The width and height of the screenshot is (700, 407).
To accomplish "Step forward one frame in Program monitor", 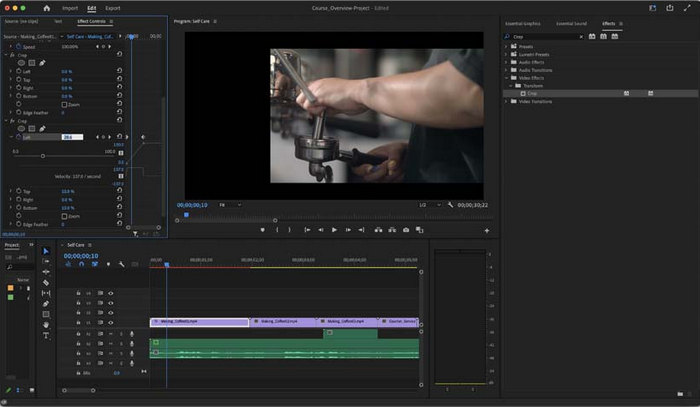I will pyautogui.click(x=348, y=230).
